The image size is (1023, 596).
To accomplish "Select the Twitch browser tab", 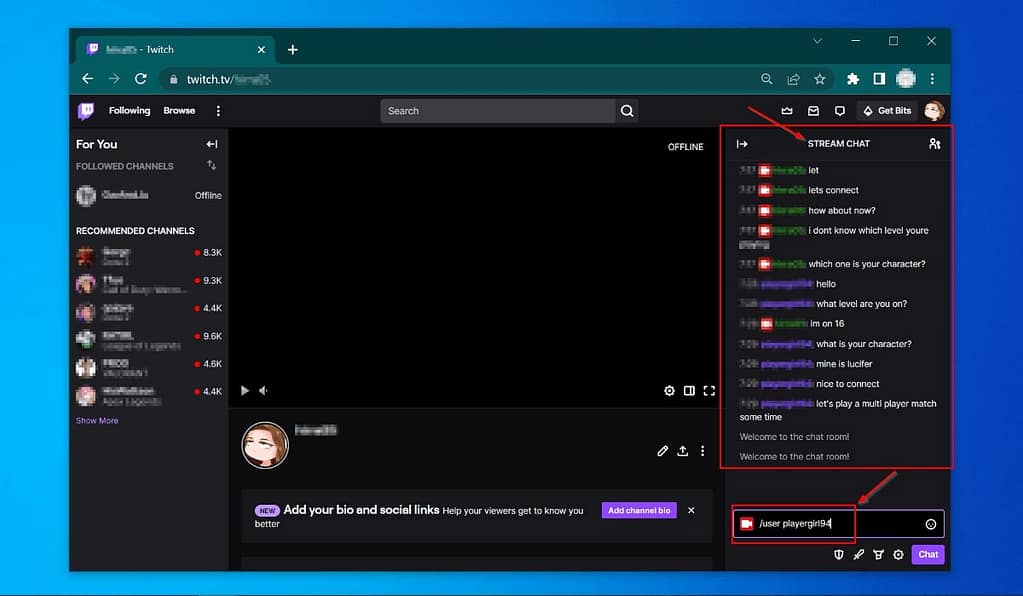I will [x=176, y=50].
